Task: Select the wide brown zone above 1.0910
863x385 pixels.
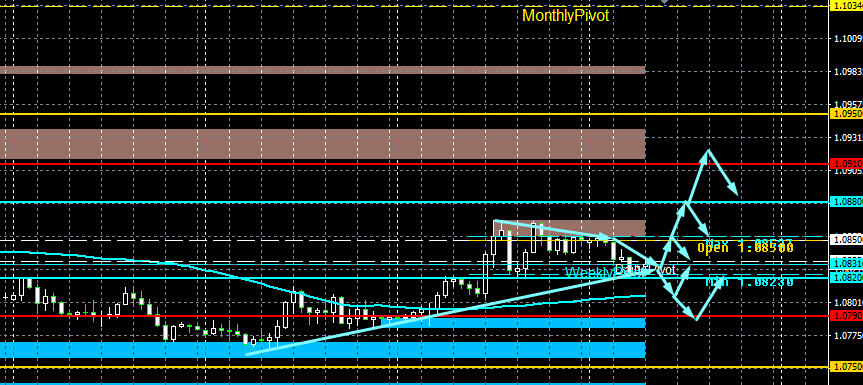Action: coord(323,144)
